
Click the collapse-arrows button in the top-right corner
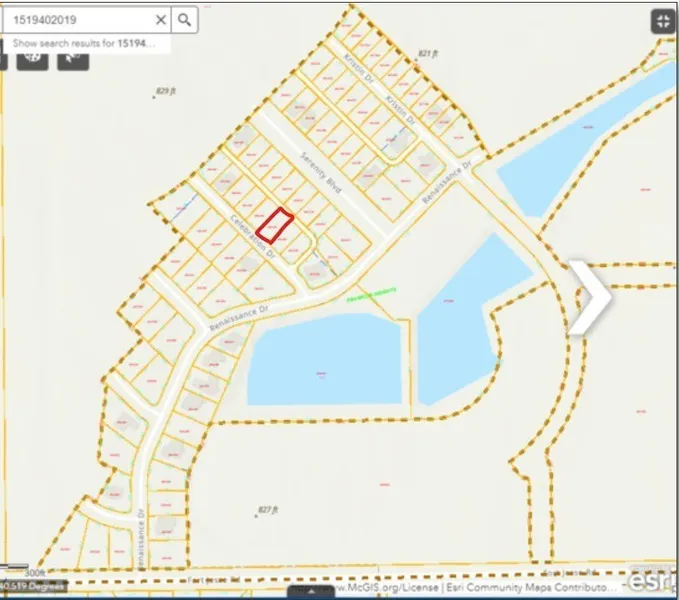tap(663, 21)
